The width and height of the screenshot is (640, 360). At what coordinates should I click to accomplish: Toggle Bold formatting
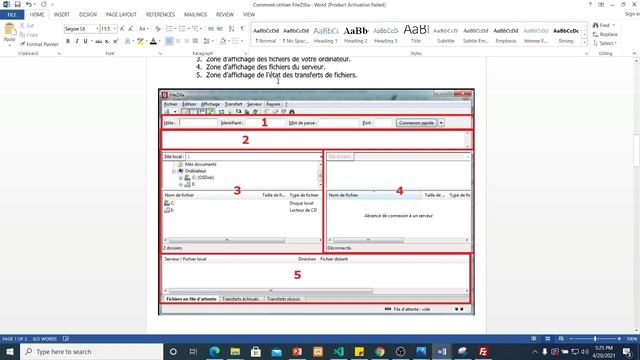pos(68,41)
